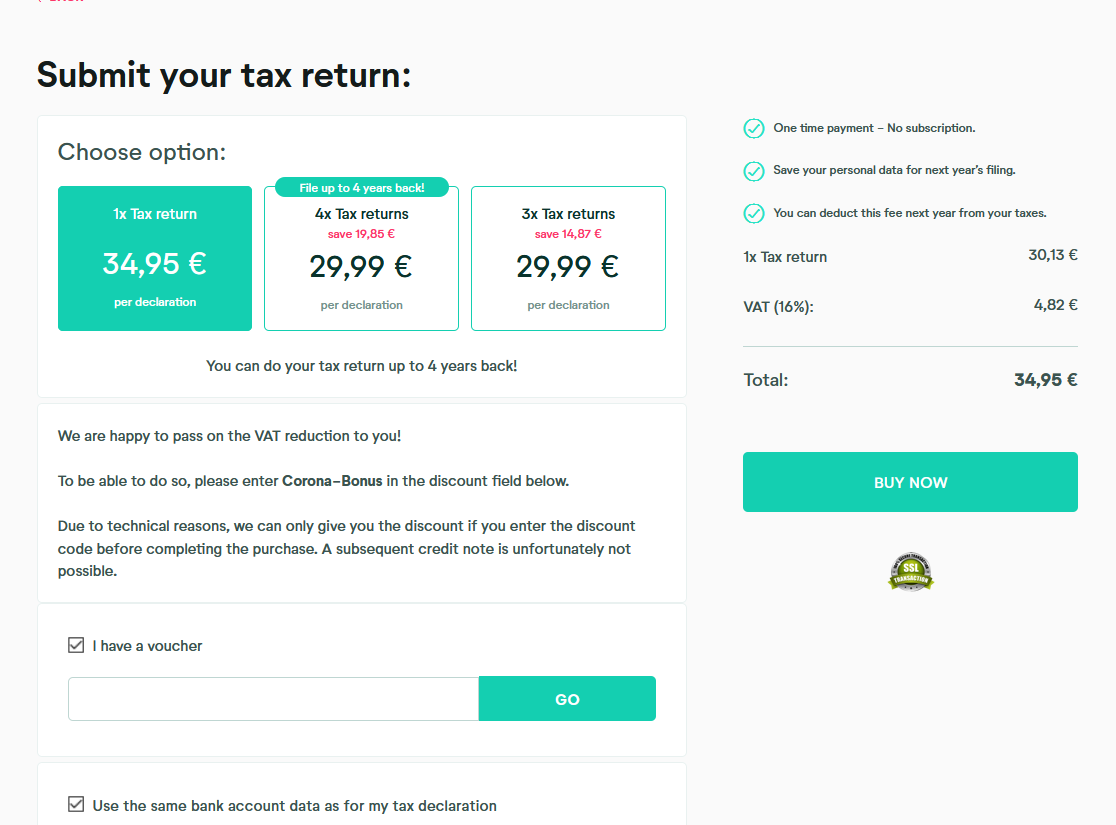Uncheck the I have a voucher checkbox

(76, 646)
